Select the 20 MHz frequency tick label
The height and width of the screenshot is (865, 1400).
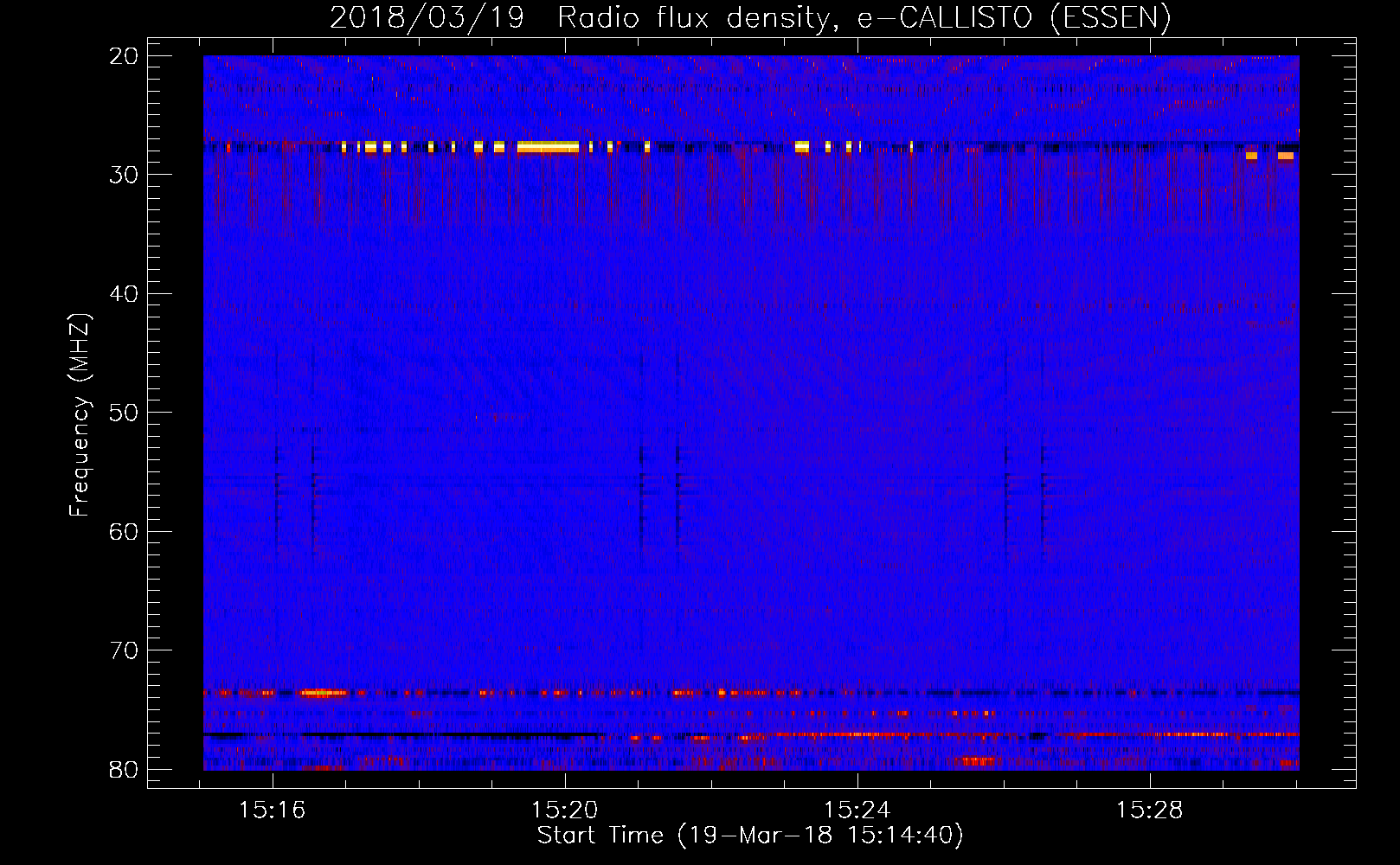125,56
